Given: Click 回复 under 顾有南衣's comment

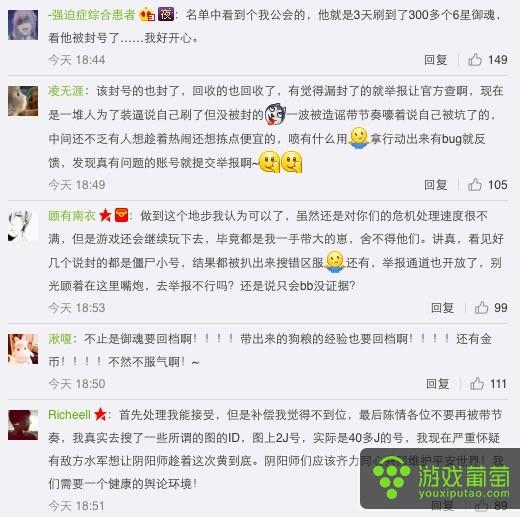Looking at the screenshot, I should 442,308.
